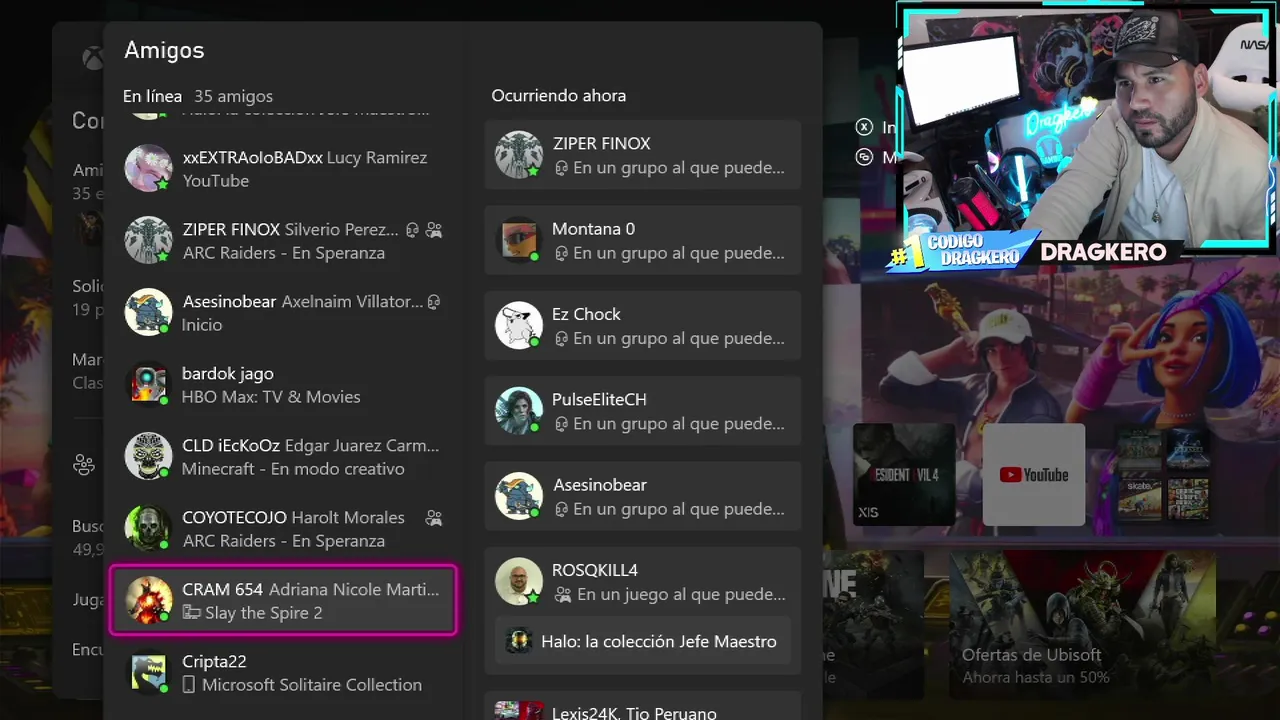Viewport: 1280px width, 720px height.
Task: Open PulseEliteCH group card
Action: click(643, 411)
